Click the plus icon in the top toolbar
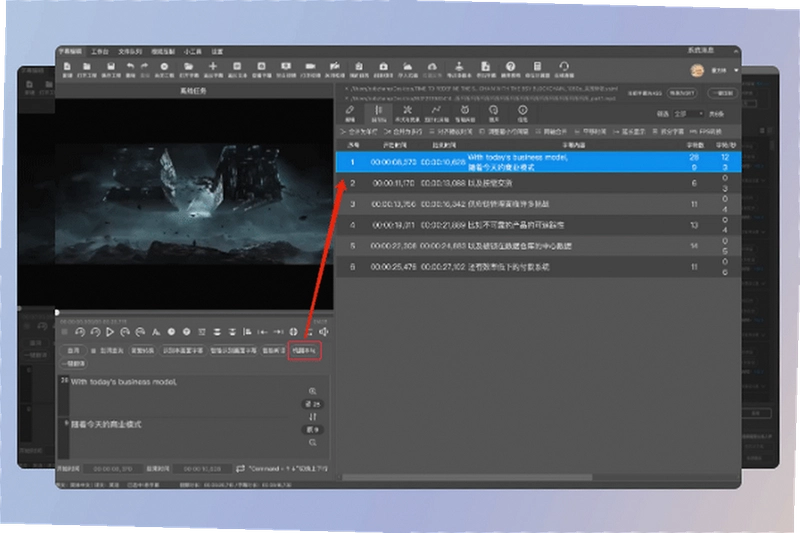Screen dimensions: 800x533 tap(213, 66)
